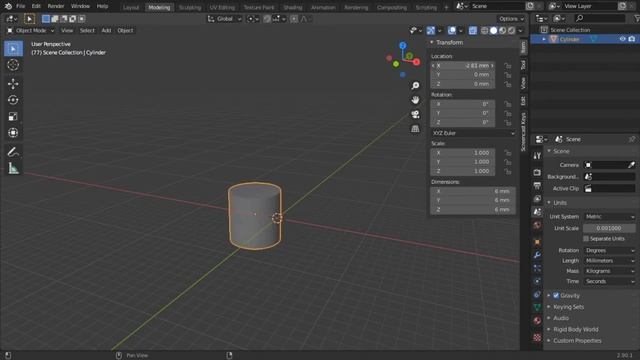Screen dimensions: 640x360
Task: Toggle Cylinder render camera icon in outliner
Action: [x=632, y=39]
